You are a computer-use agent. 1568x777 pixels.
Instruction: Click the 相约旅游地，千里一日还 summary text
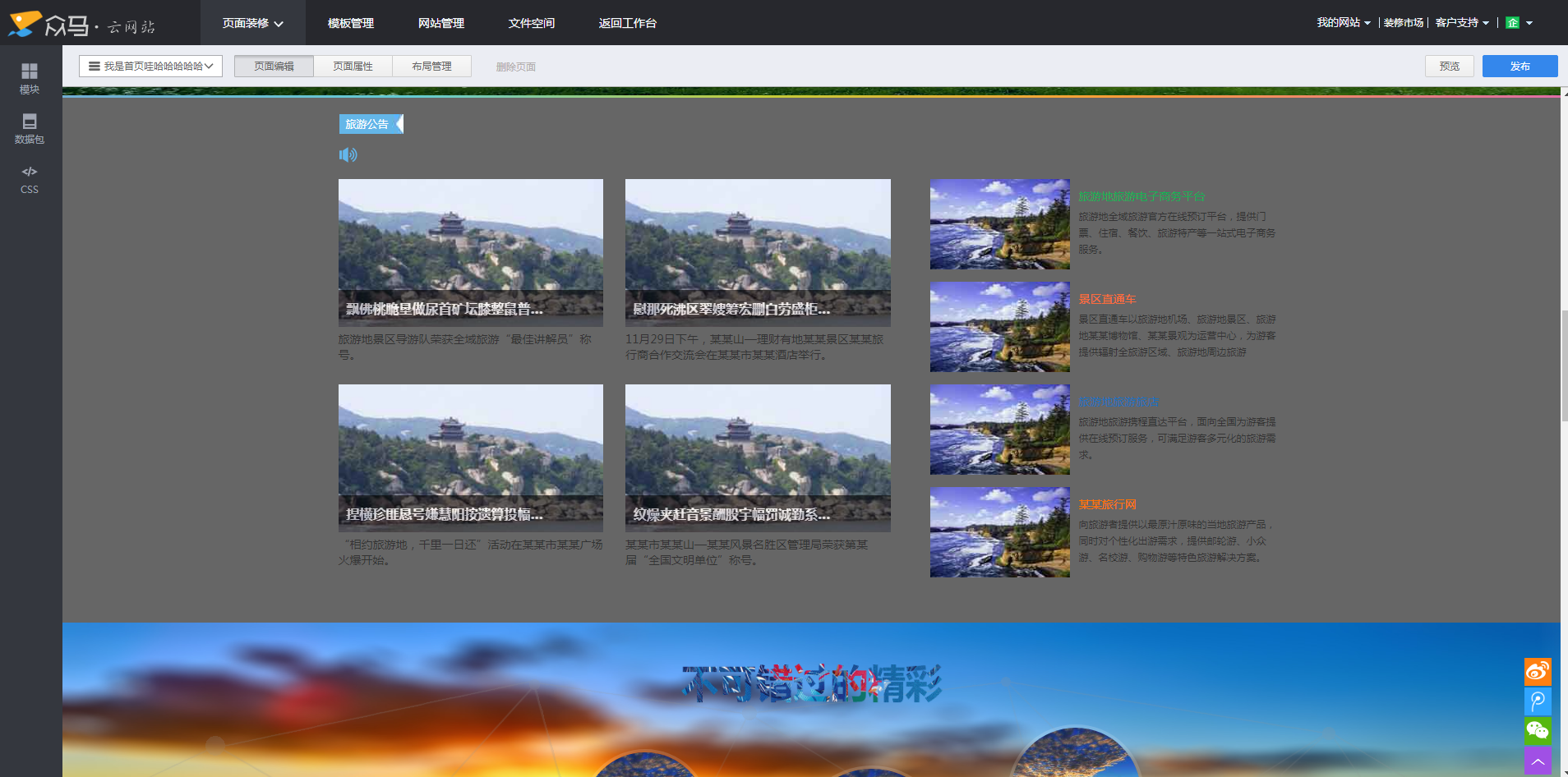pyautogui.click(x=470, y=553)
